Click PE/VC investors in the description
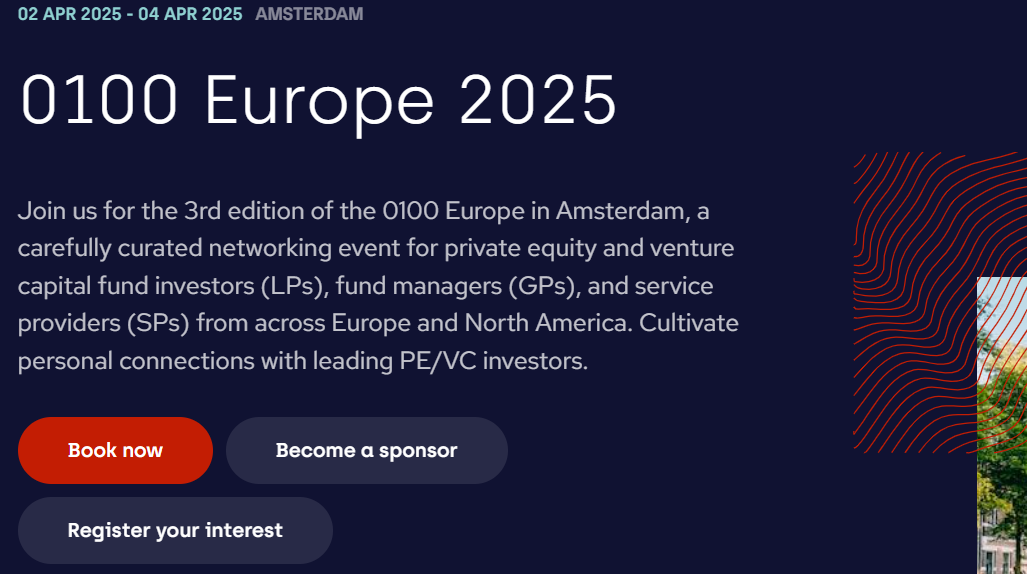This screenshot has height=574, width=1027. pyautogui.click(x=494, y=361)
